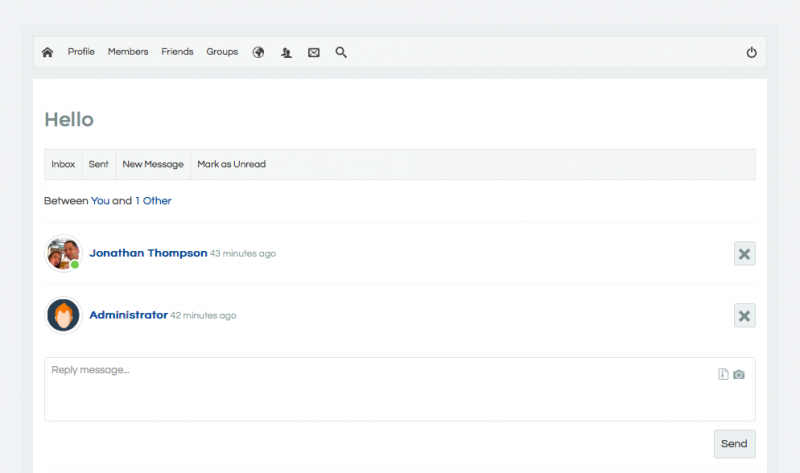
Task: Open the Members menu item
Action: (128, 52)
